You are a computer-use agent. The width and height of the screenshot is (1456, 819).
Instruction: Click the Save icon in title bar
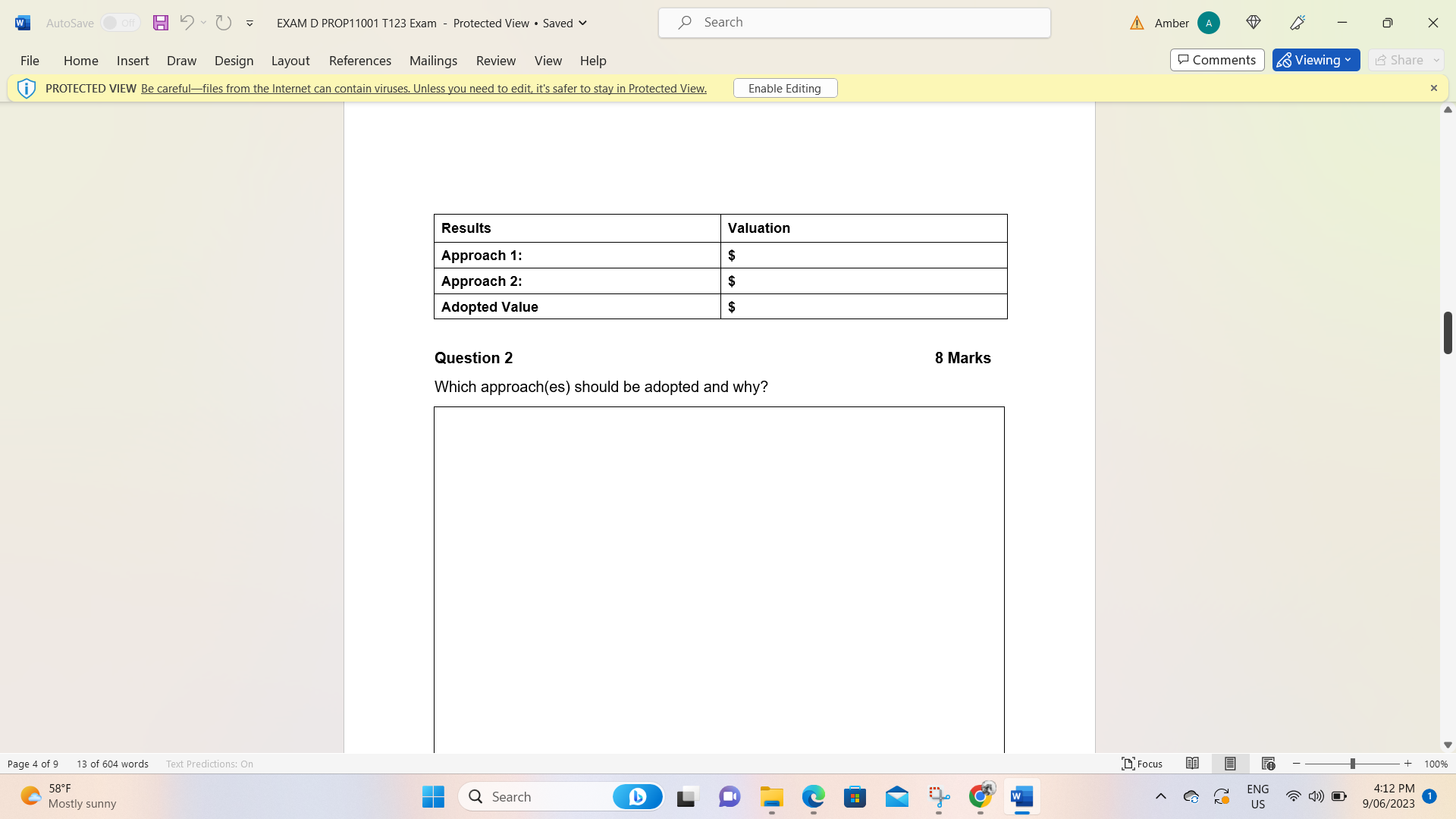pyautogui.click(x=160, y=23)
